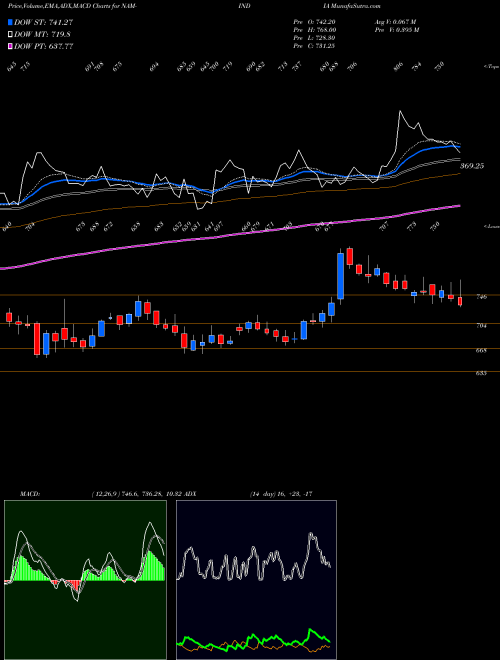Select the 'DOW MT: 719.8' legend label

(42, 35)
